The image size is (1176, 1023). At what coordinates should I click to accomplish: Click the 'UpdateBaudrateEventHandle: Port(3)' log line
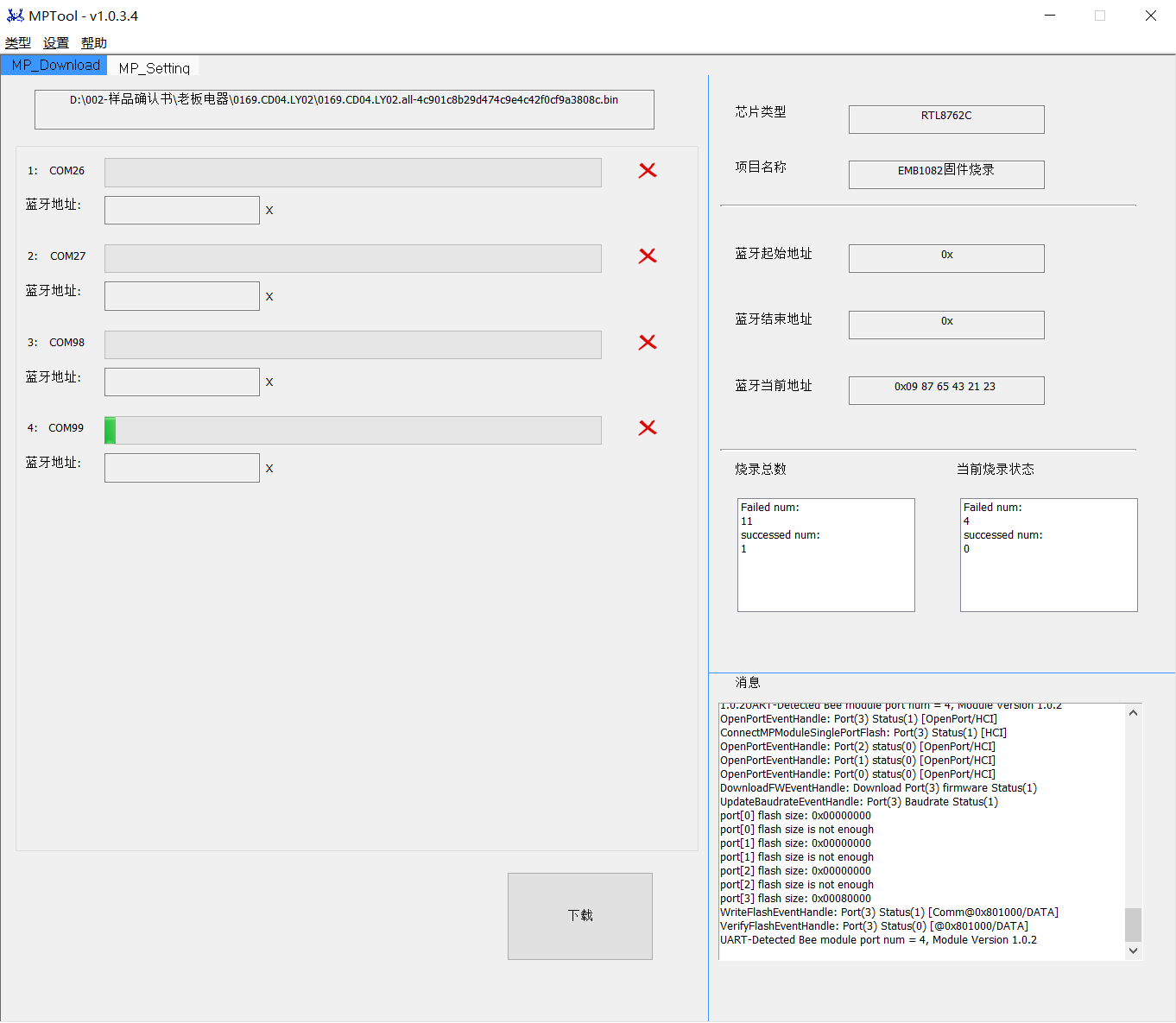coord(859,802)
